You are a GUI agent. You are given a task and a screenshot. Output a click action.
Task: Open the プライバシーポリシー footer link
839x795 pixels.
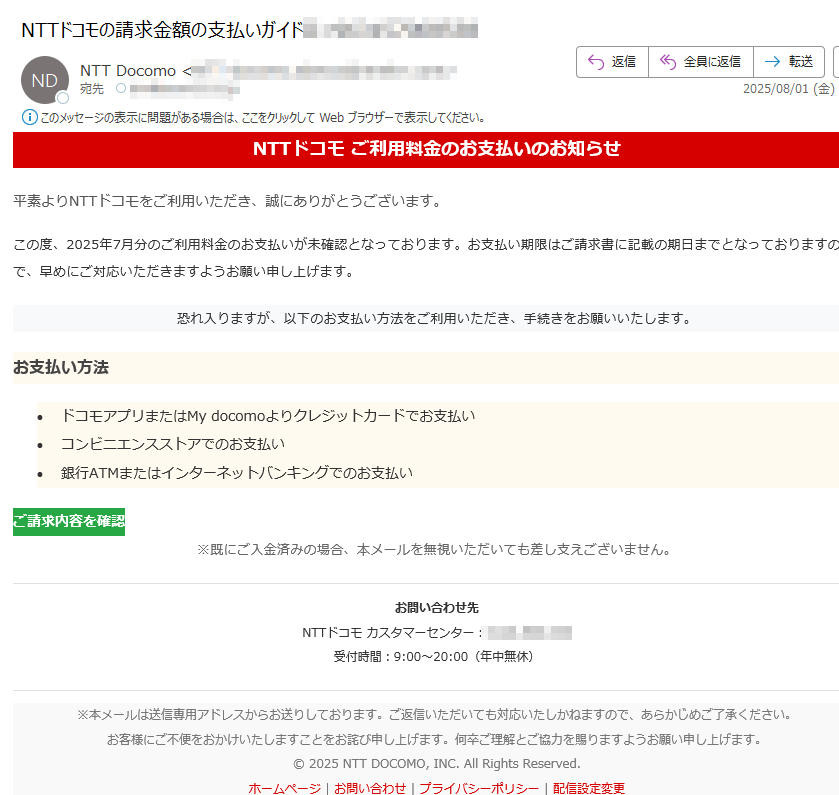479,788
